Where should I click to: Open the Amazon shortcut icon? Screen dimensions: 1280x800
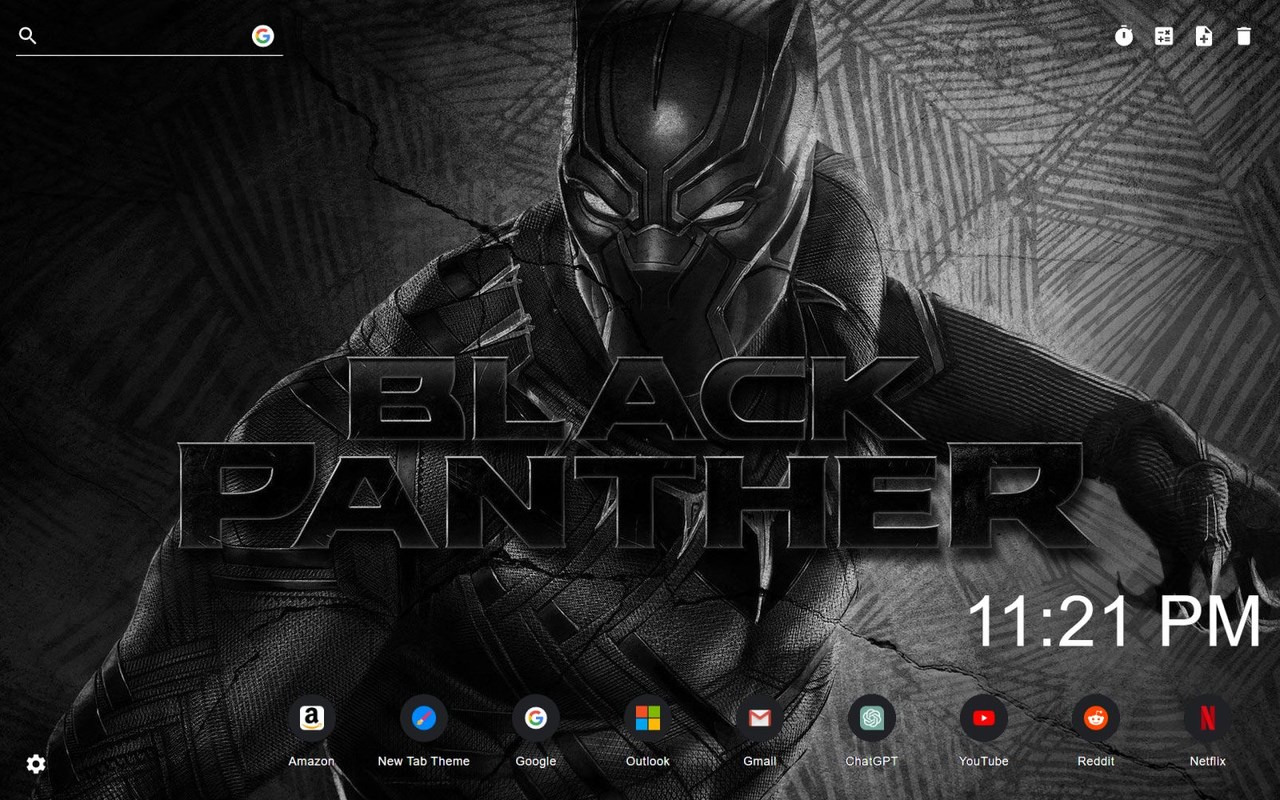pyautogui.click(x=312, y=718)
